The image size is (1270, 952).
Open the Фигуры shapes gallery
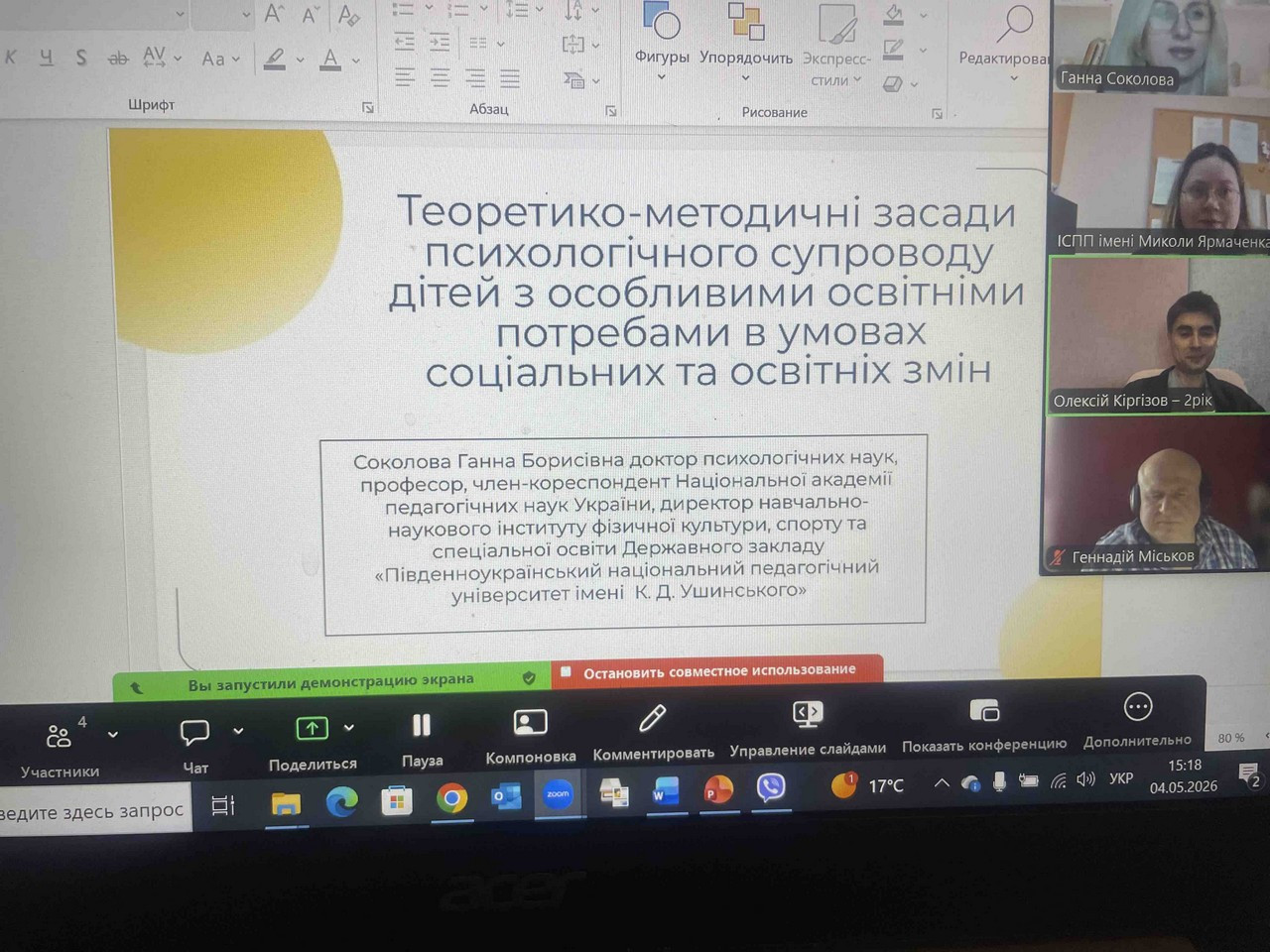(662, 42)
